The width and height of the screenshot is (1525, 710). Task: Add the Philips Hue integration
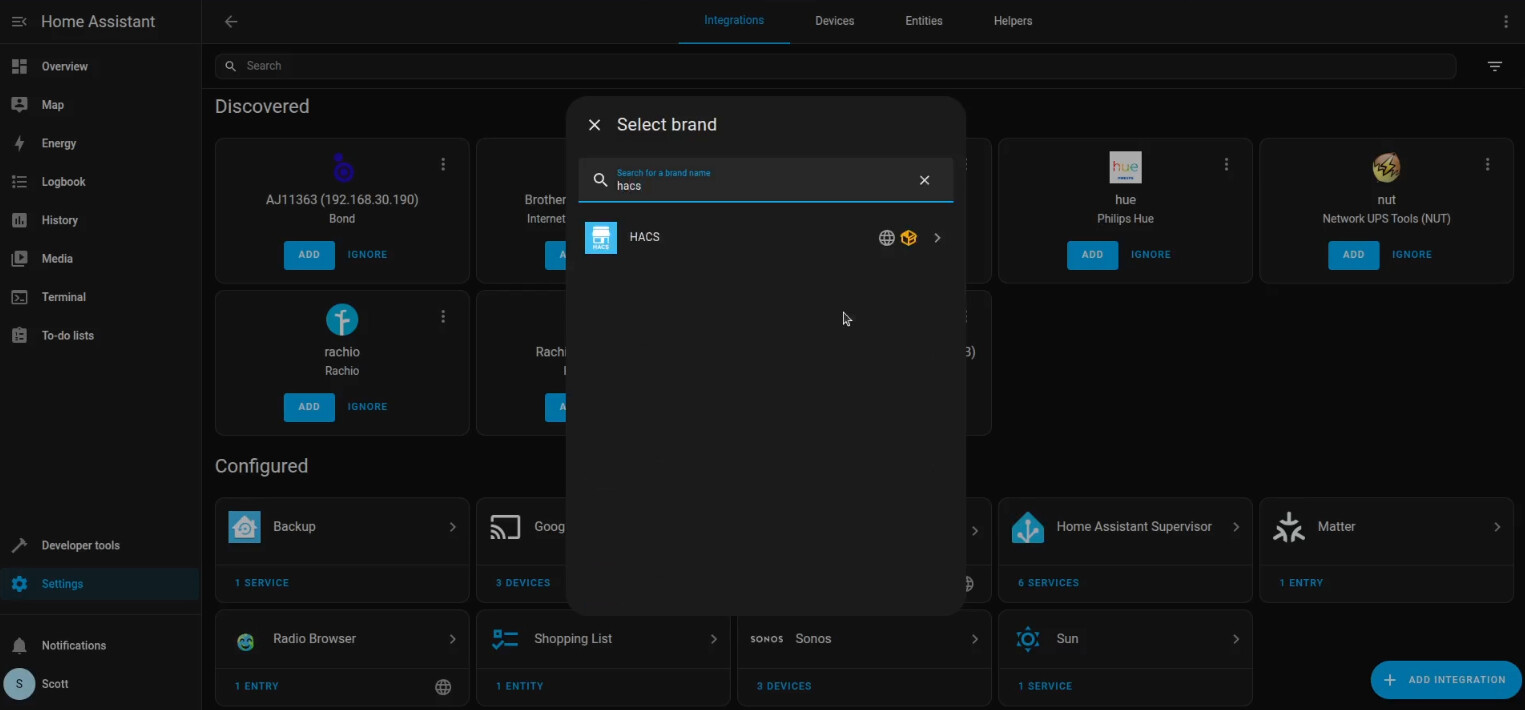pos(1092,255)
